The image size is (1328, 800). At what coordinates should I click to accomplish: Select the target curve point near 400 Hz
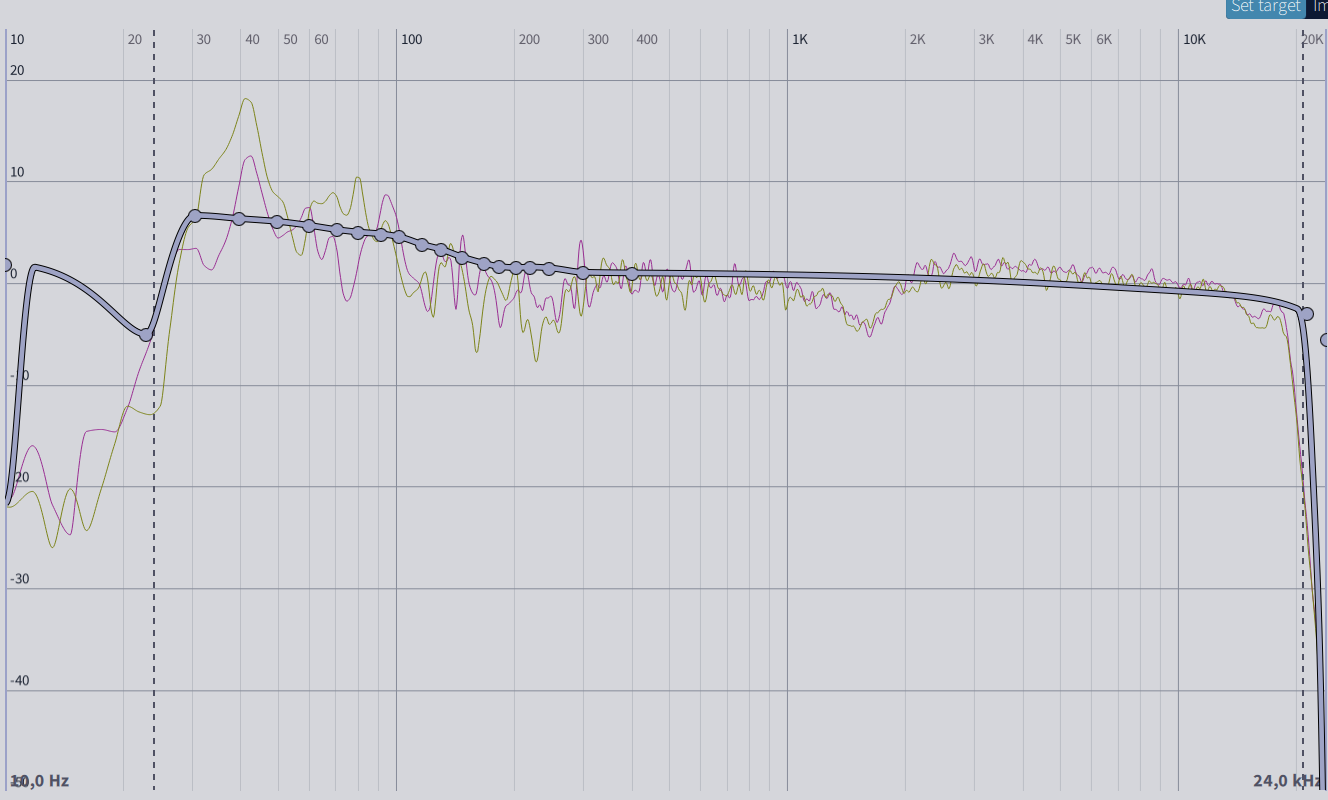tap(632, 273)
